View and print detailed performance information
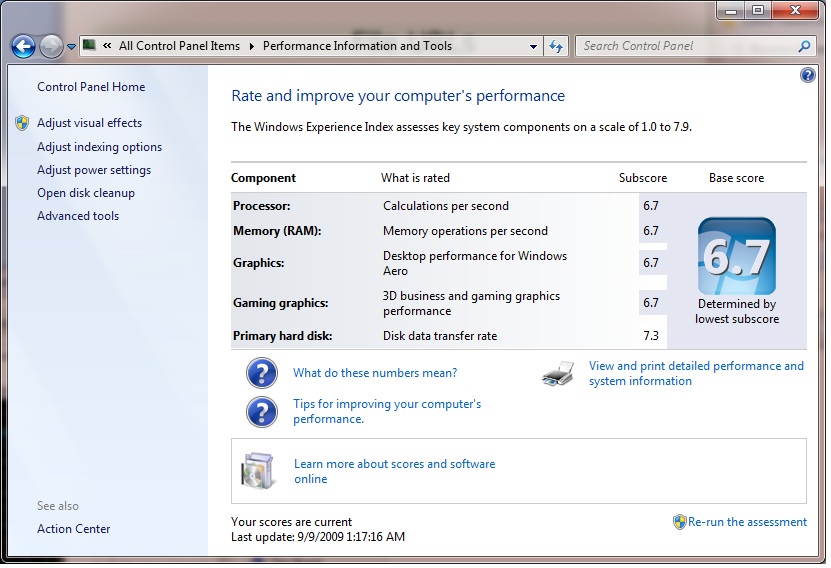Screen dimensions: 831x568 pos(696,374)
